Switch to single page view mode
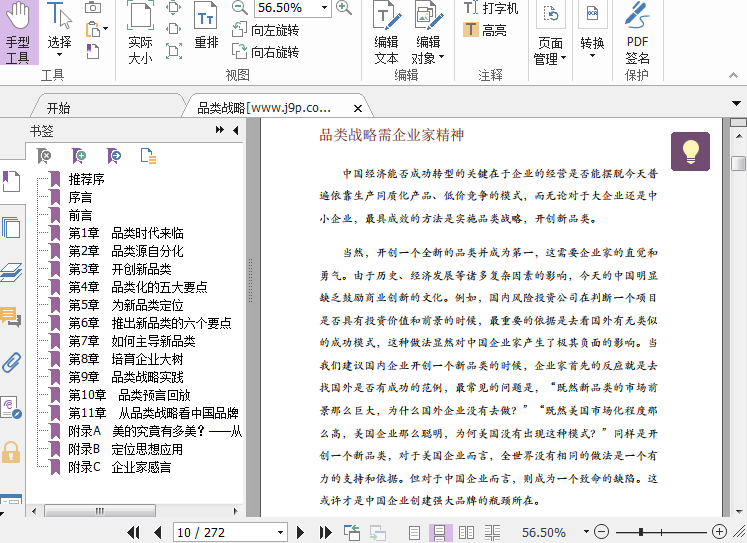Screen dimensions: 747x543 pos(414,533)
